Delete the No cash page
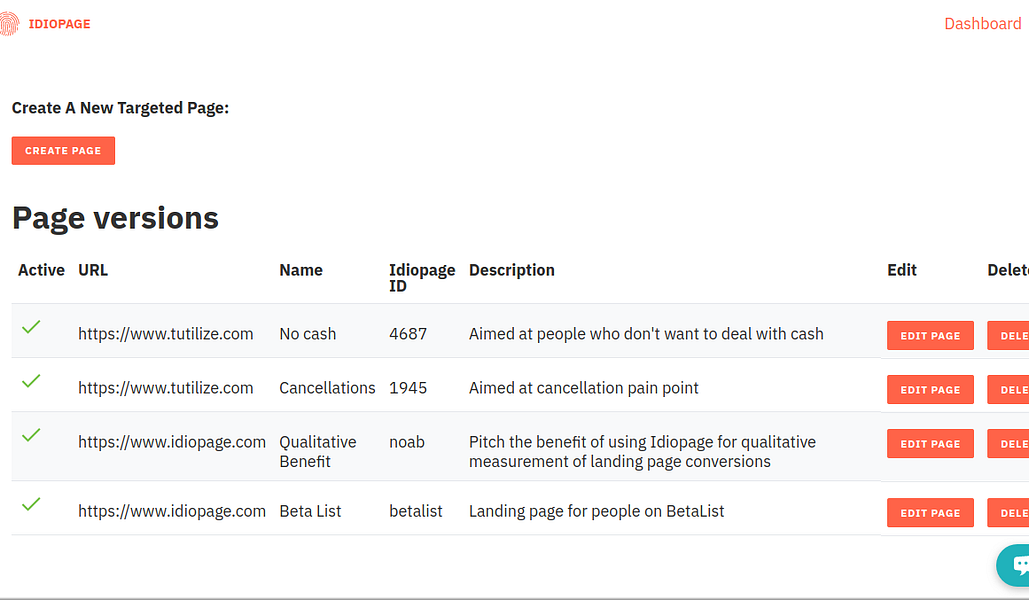 [x=1008, y=335]
